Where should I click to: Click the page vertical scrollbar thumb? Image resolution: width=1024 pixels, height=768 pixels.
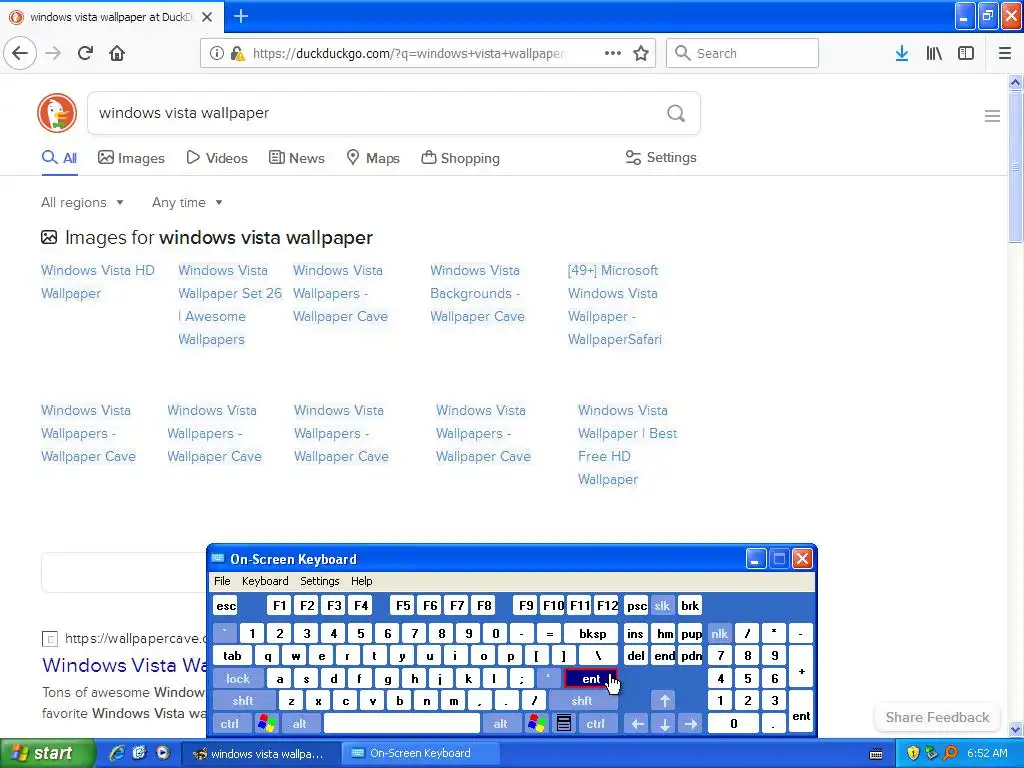[x=1016, y=167]
